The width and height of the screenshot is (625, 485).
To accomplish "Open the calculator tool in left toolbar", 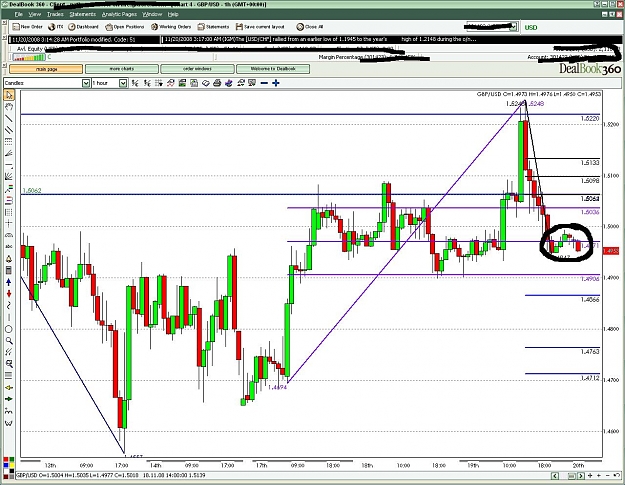I will (9, 271).
